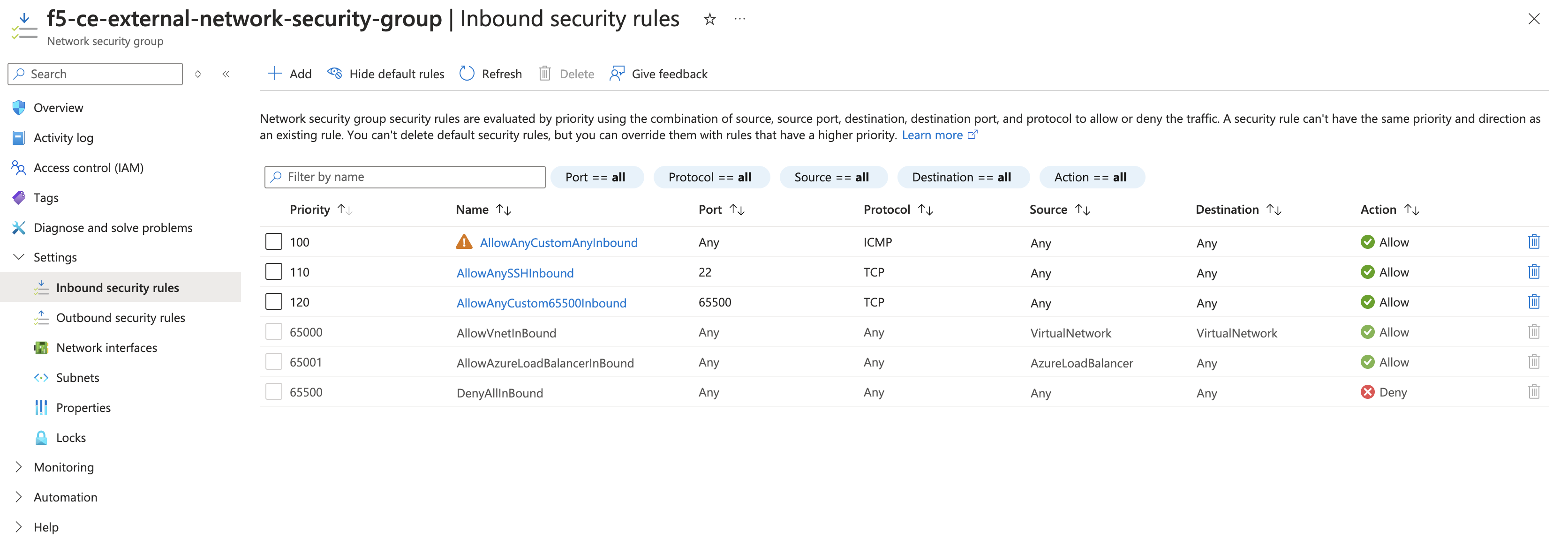Screen dimensions: 1568x554
Task: Click the warning icon next to AllowAnyCustomAnyInbound
Action: coord(464,241)
